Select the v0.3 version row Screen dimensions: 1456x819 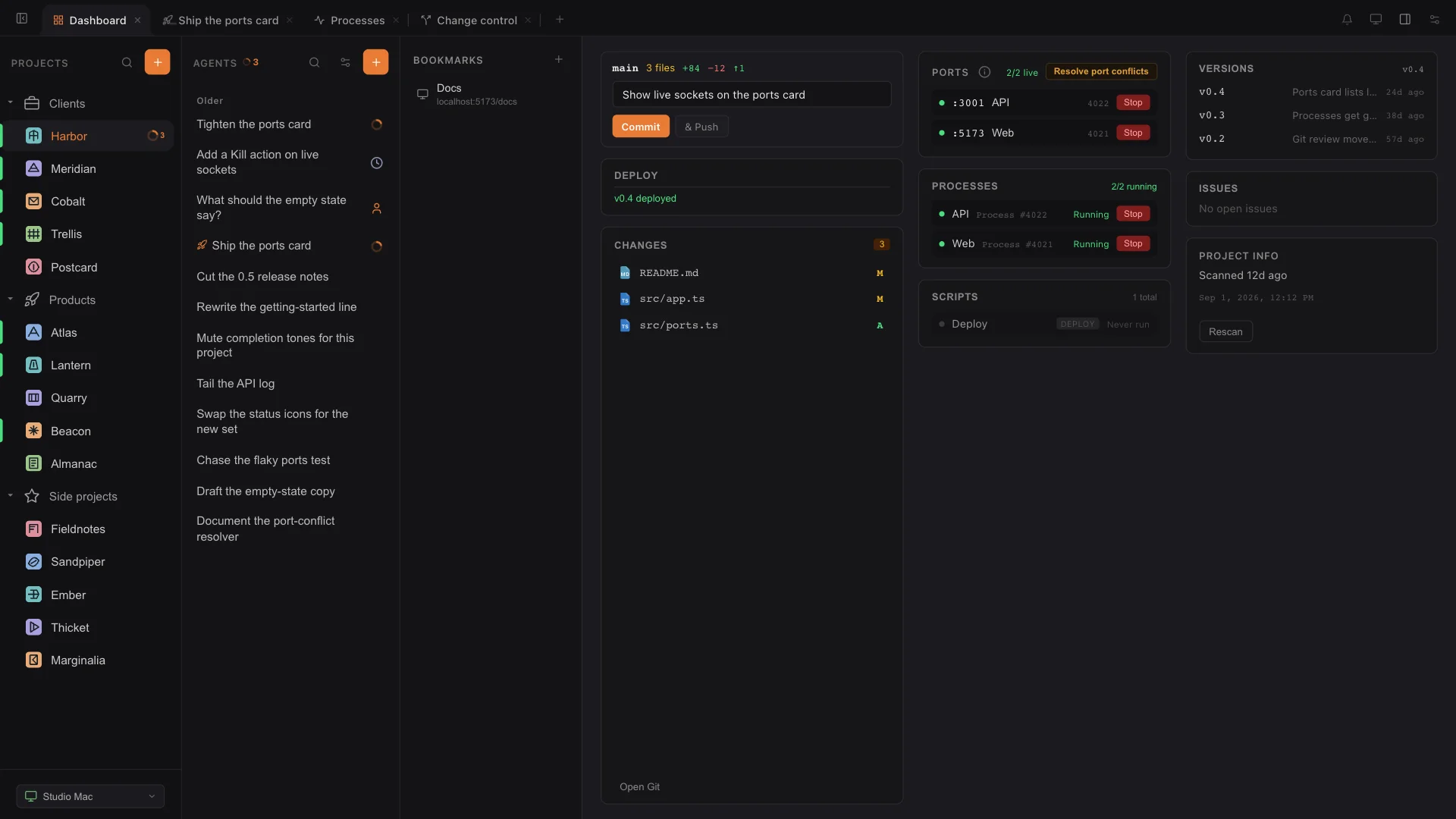(1310, 115)
